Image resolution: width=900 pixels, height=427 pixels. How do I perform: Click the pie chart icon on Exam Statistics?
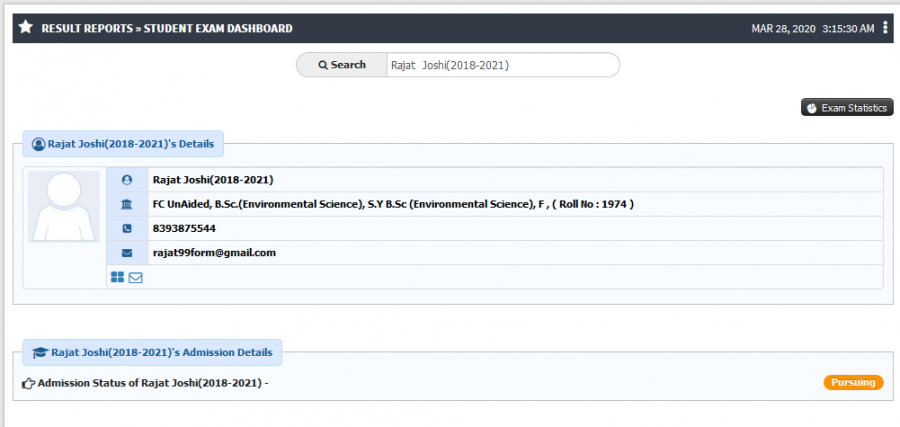[812, 108]
